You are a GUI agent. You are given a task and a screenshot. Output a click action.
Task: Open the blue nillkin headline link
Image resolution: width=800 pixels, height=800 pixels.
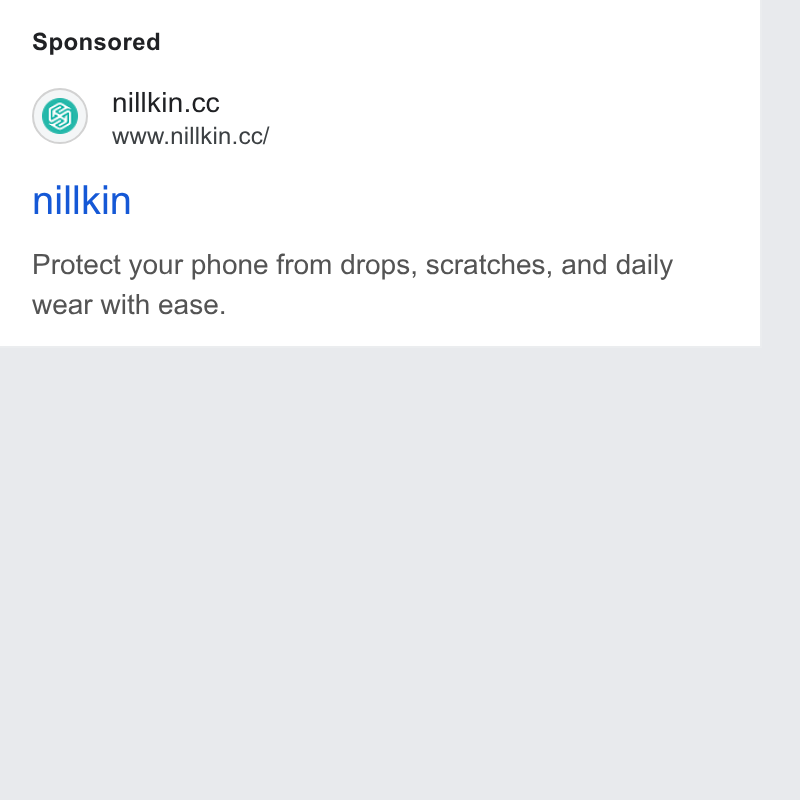tap(82, 201)
